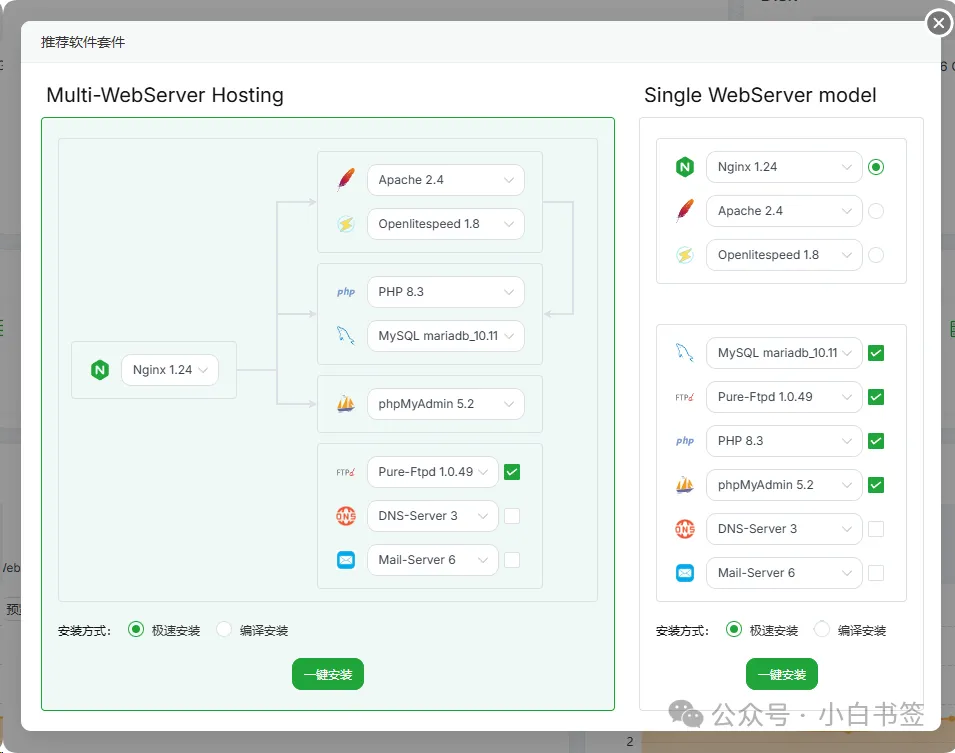Click the MySQL dolphin icon in Multi-WebServer panel
This screenshot has height=753, width=955.
pyautogui.click(x=346, y=336)
